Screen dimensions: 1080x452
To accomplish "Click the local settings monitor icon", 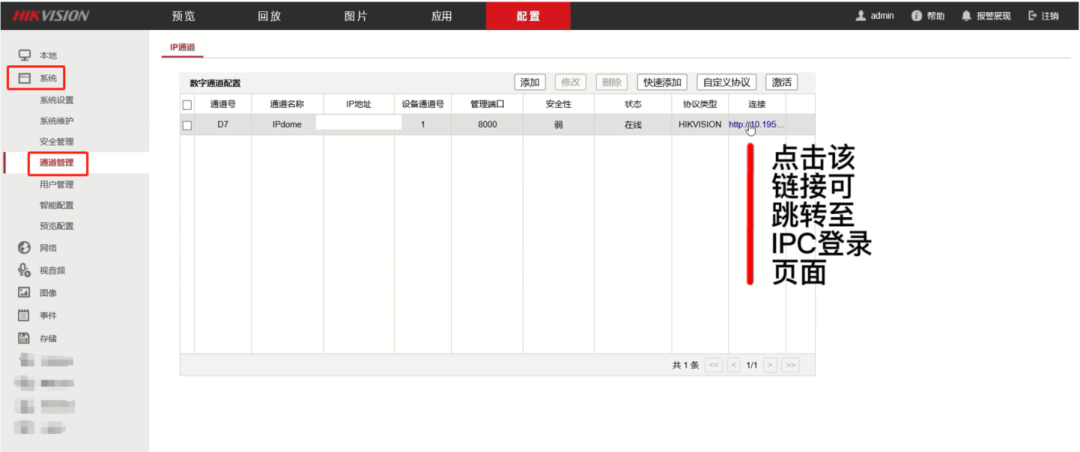I will (x=25, y=55).
